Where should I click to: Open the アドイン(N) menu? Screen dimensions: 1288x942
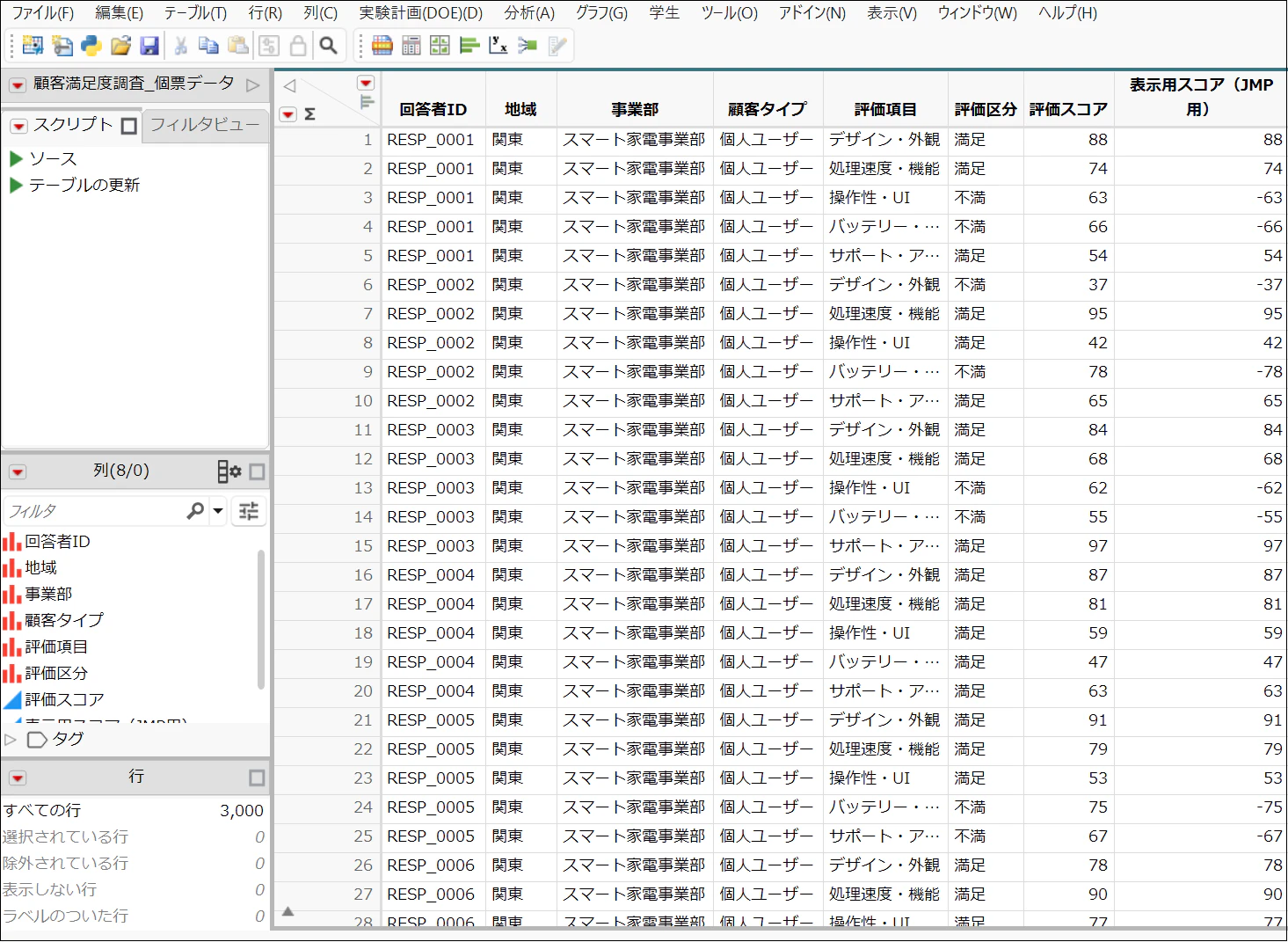point(811,13)
